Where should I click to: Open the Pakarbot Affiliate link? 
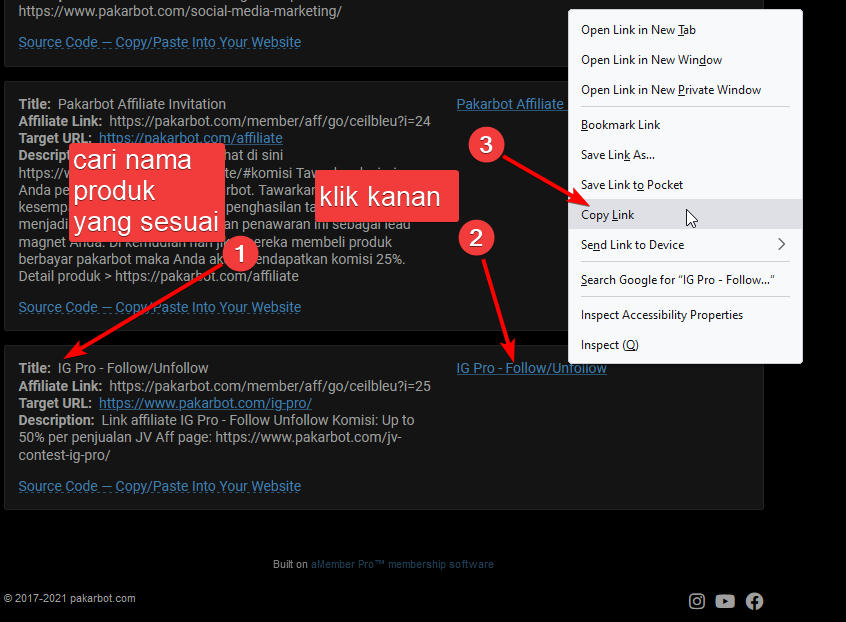pyautogui.click(x=510, y=104)
